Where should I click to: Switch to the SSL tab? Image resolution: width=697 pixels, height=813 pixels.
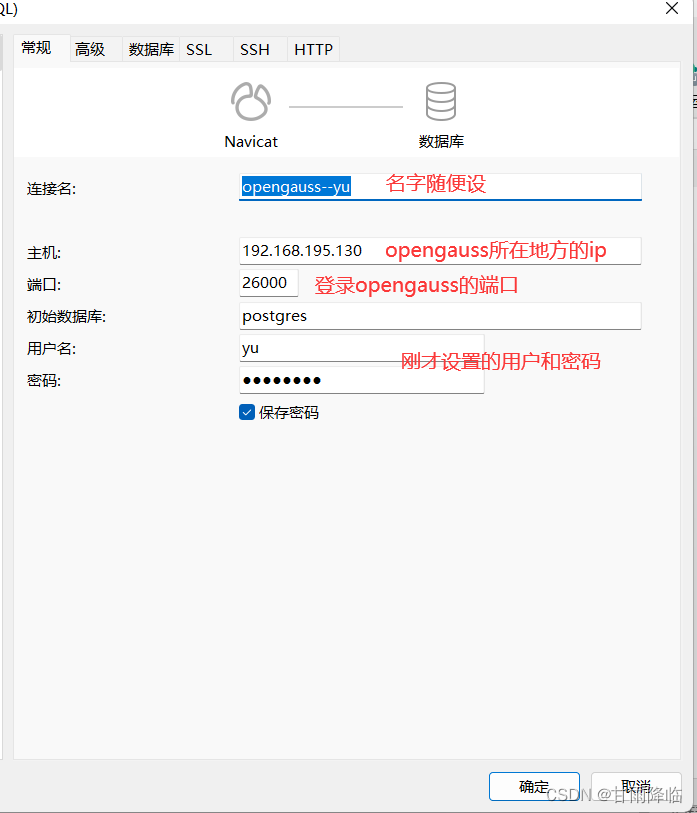click(x=206, y=49)
